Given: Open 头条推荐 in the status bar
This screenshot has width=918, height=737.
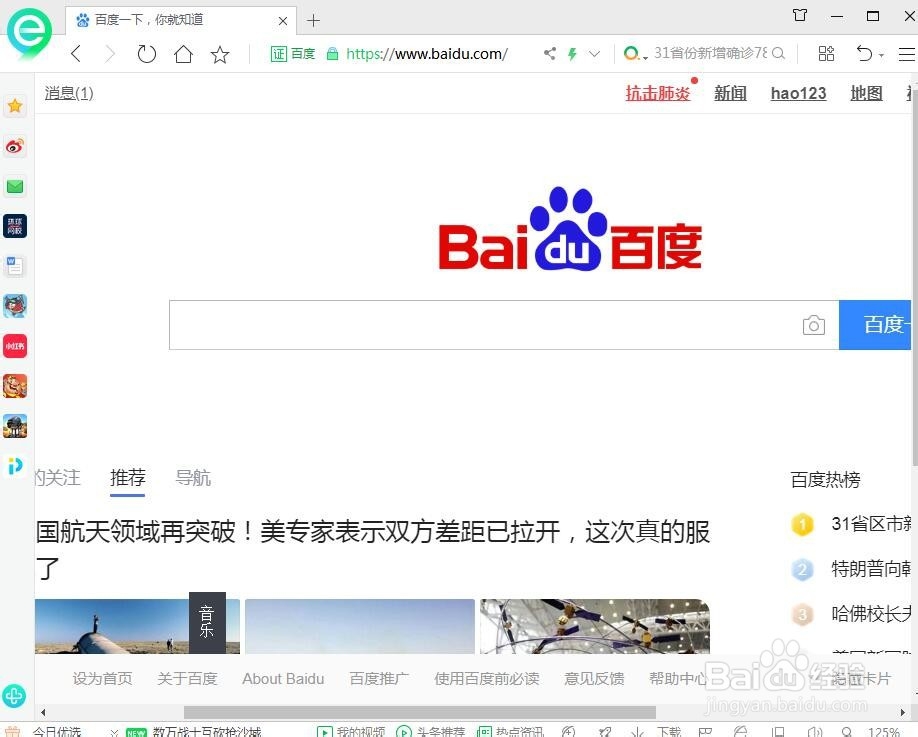Looking at the screenshot, I should click(430, 732).
